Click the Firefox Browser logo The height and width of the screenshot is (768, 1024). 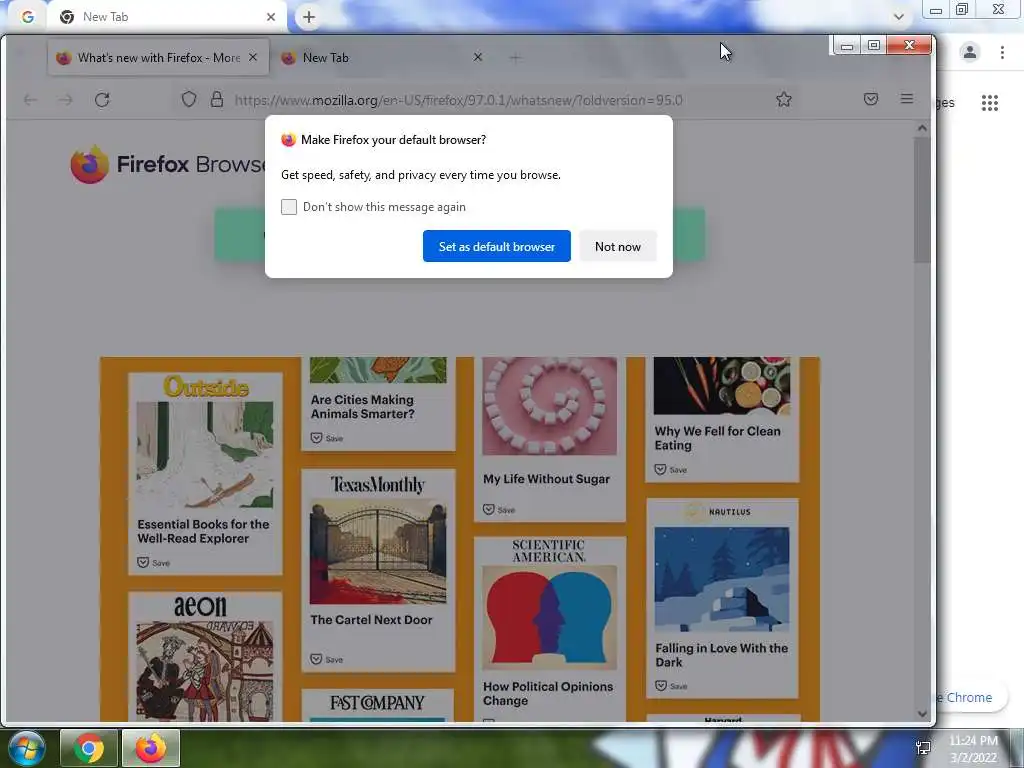click(x=168, y=164)
